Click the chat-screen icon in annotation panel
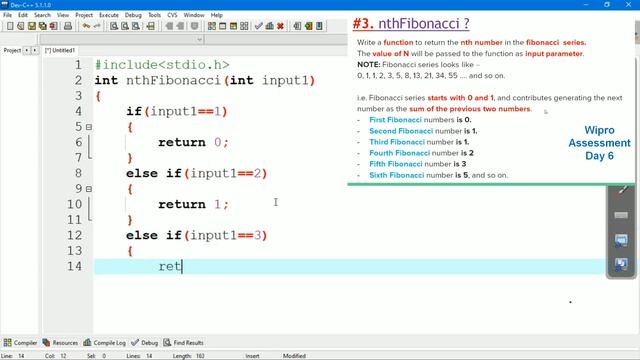 (621, 240)
